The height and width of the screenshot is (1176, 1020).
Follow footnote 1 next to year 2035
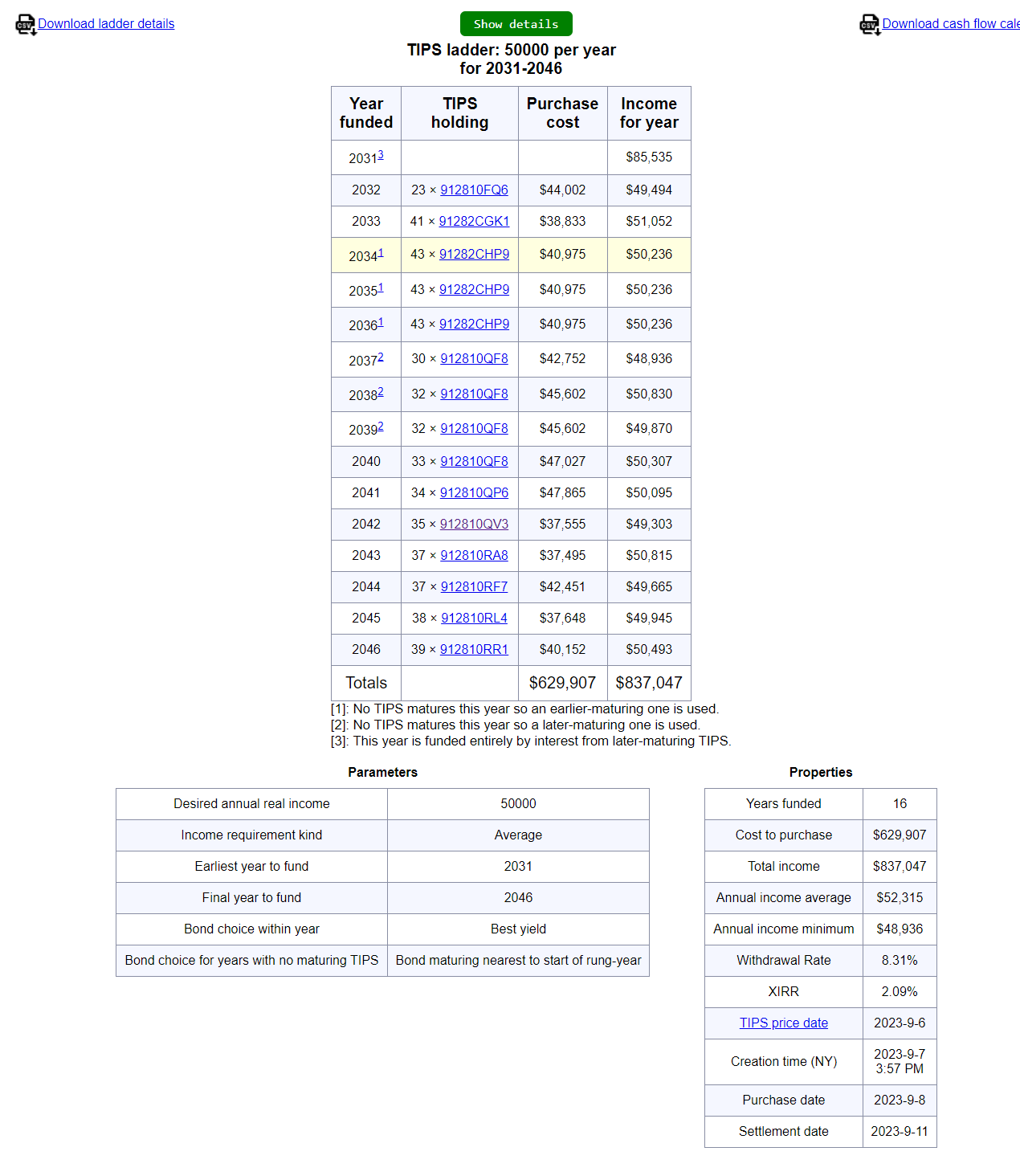(x=381, y=288)
